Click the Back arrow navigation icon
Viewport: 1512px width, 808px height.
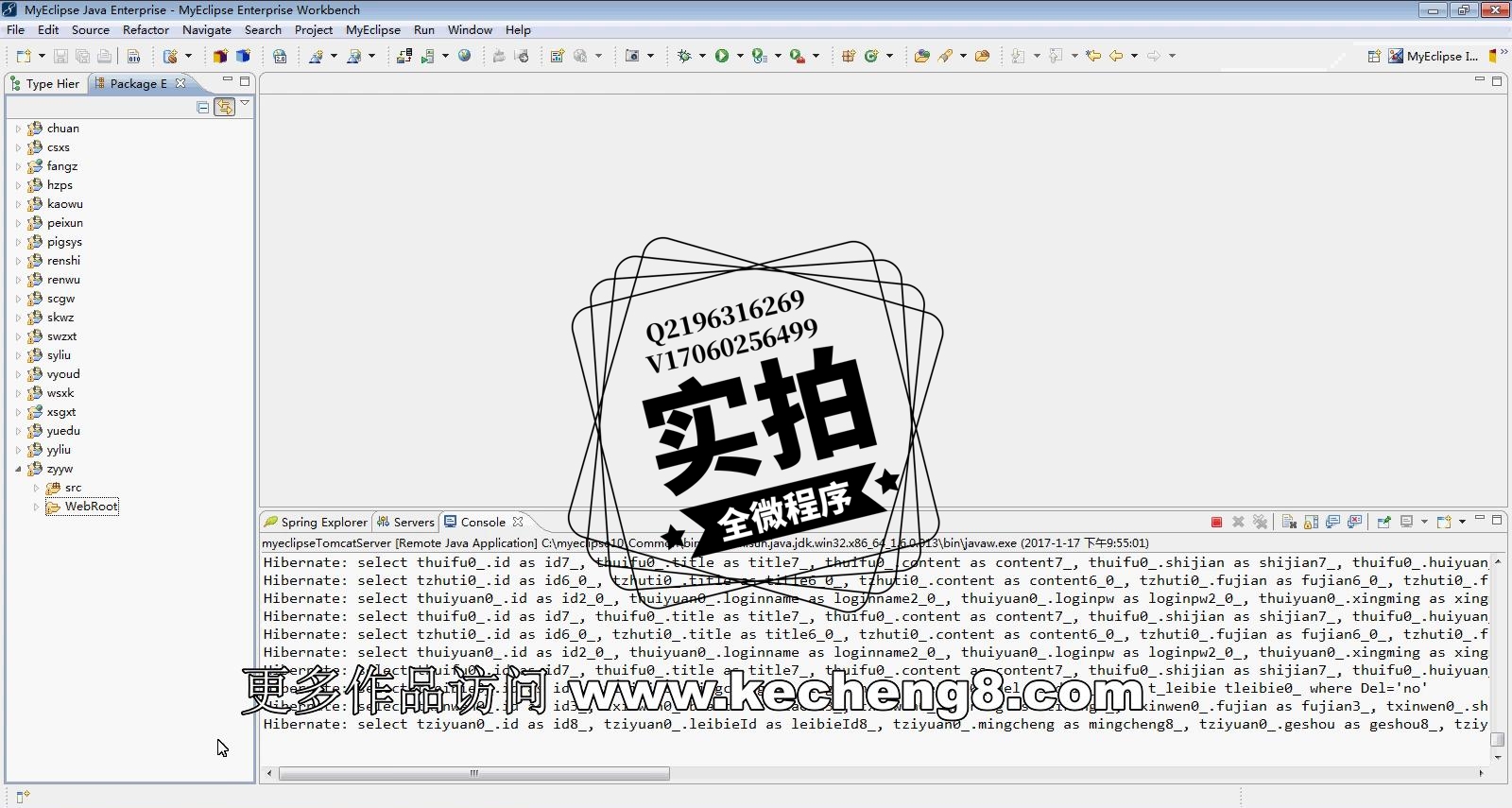[x=1116, y=56]
